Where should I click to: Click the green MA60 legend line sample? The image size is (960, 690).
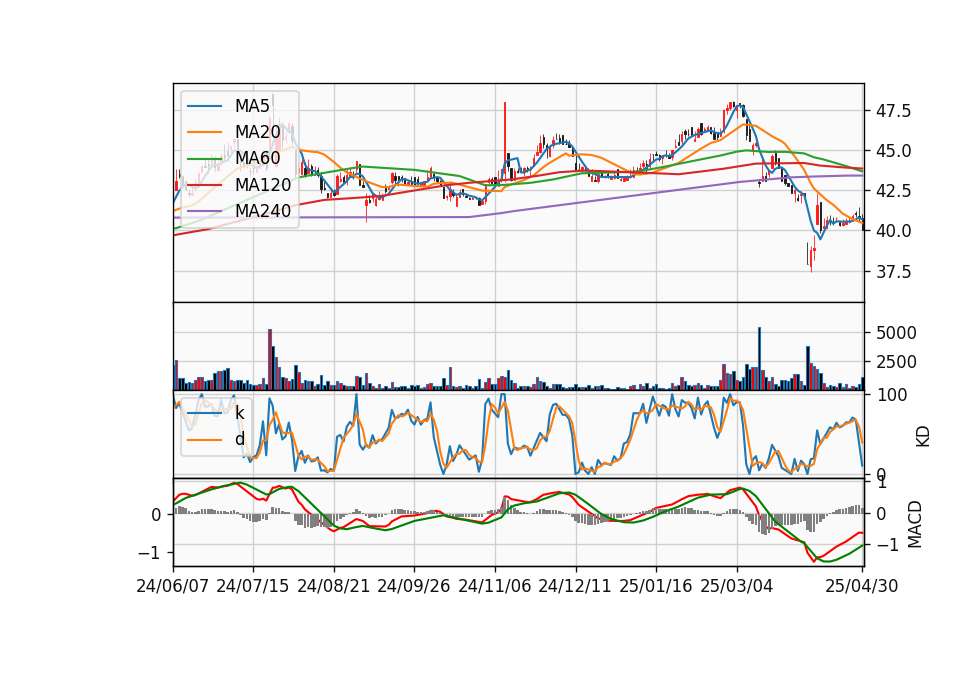click(204, 159)
